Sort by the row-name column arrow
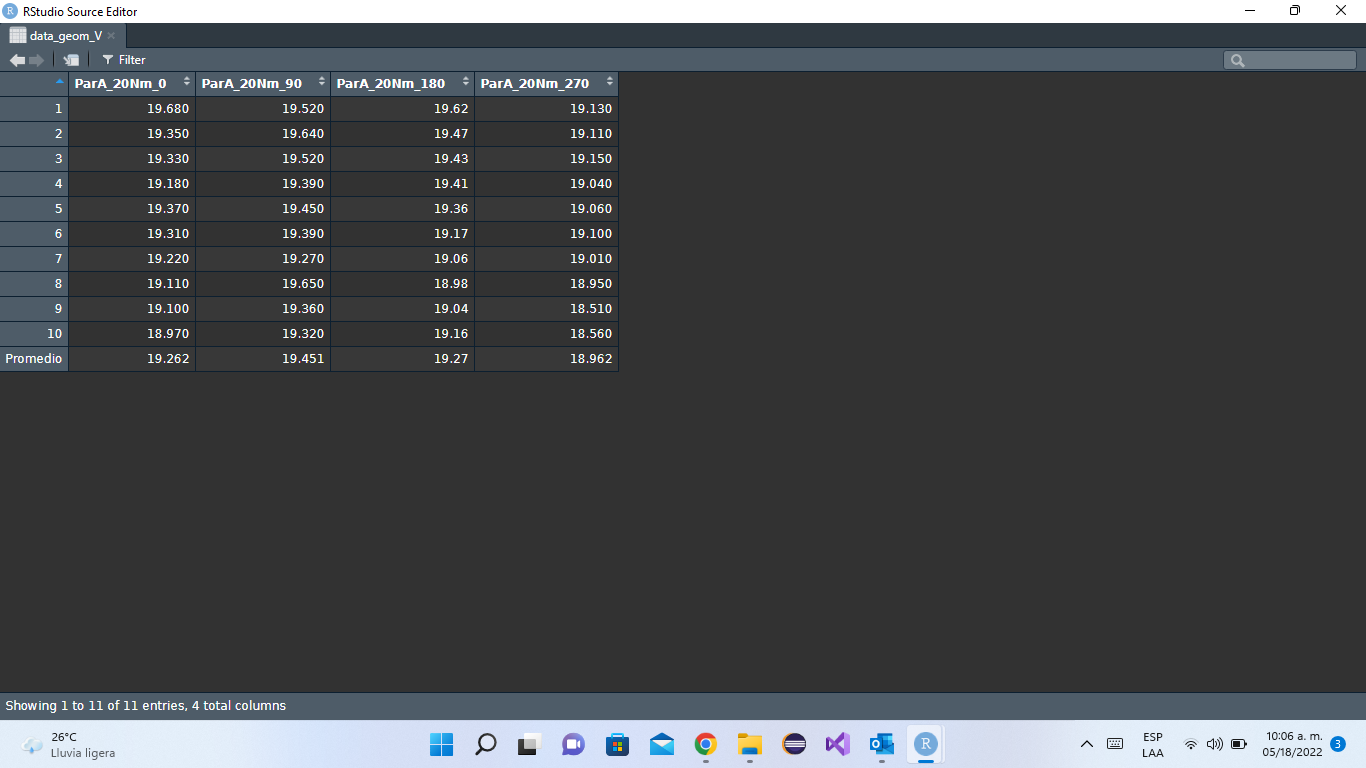Screen dimensions: 1366x768 coord(59,82)
